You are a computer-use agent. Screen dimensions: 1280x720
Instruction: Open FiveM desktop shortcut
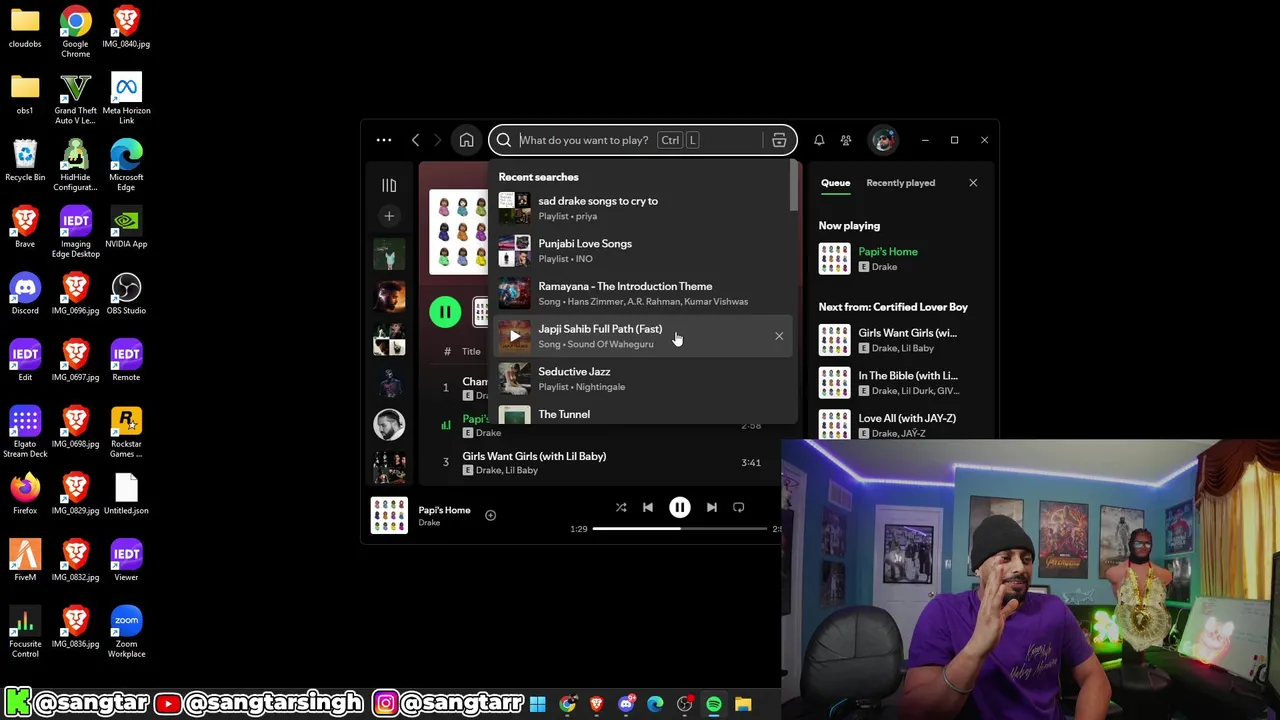25,561
